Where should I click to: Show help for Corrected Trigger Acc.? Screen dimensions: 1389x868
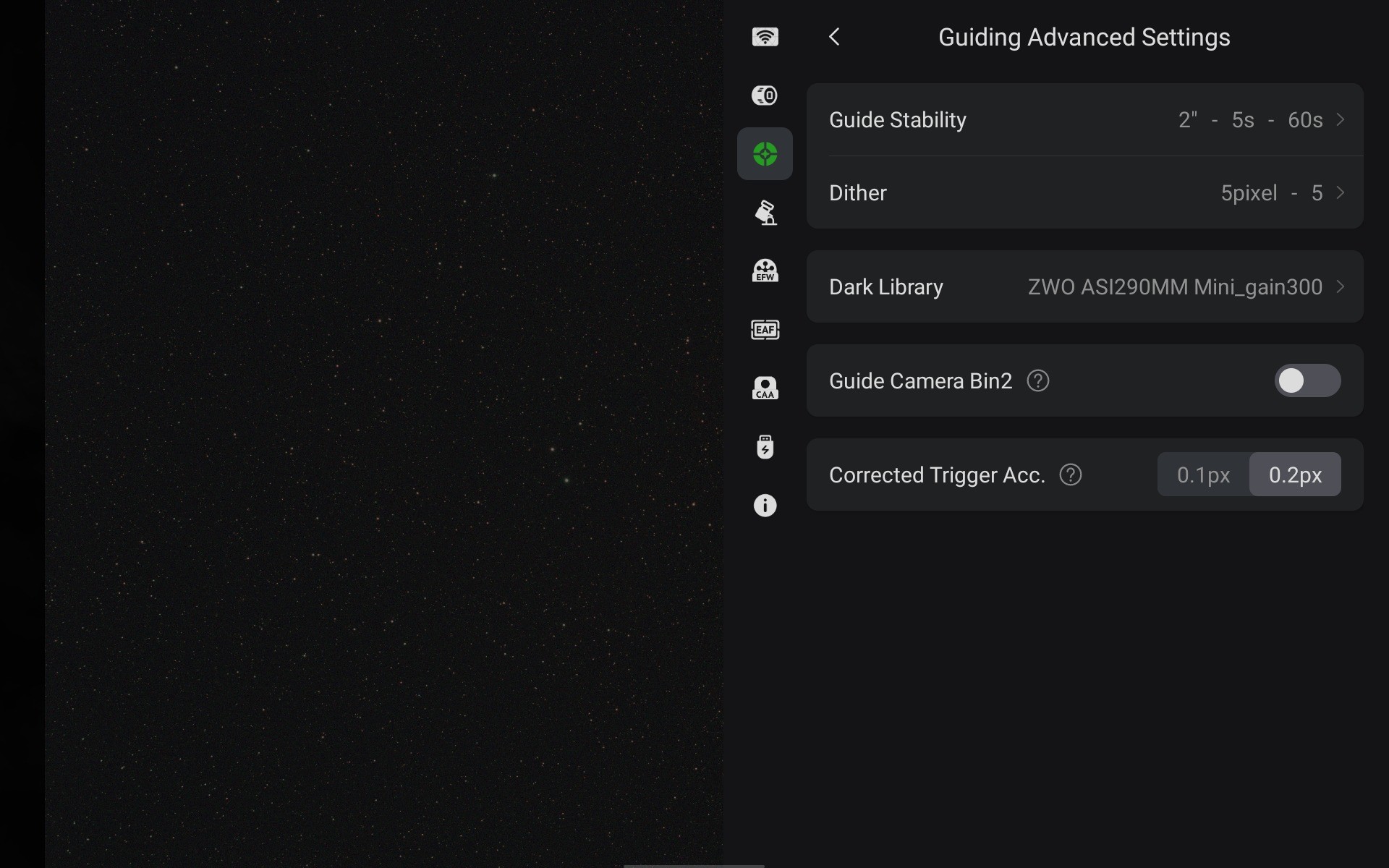1071,475
